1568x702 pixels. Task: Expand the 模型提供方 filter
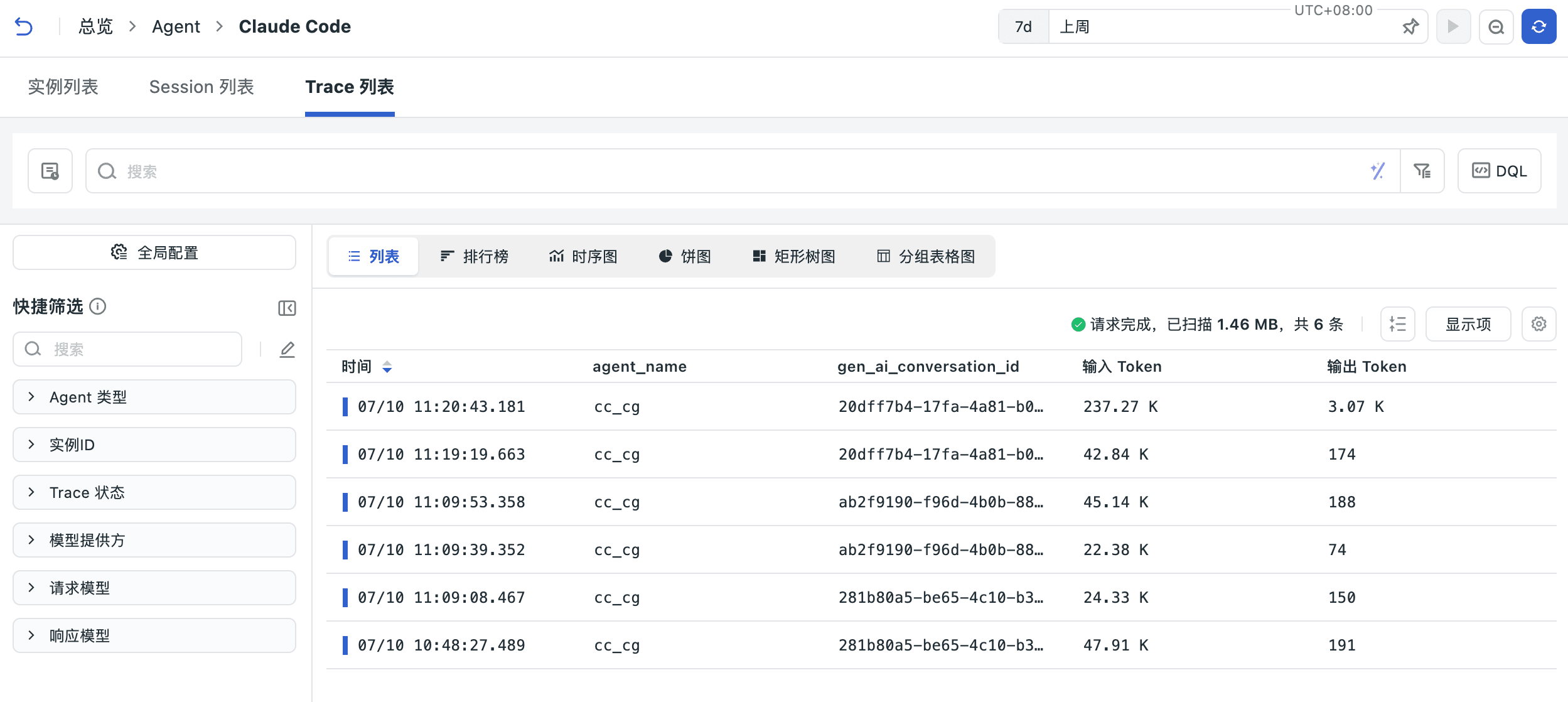pyautogui.click(x=154, y=540)
